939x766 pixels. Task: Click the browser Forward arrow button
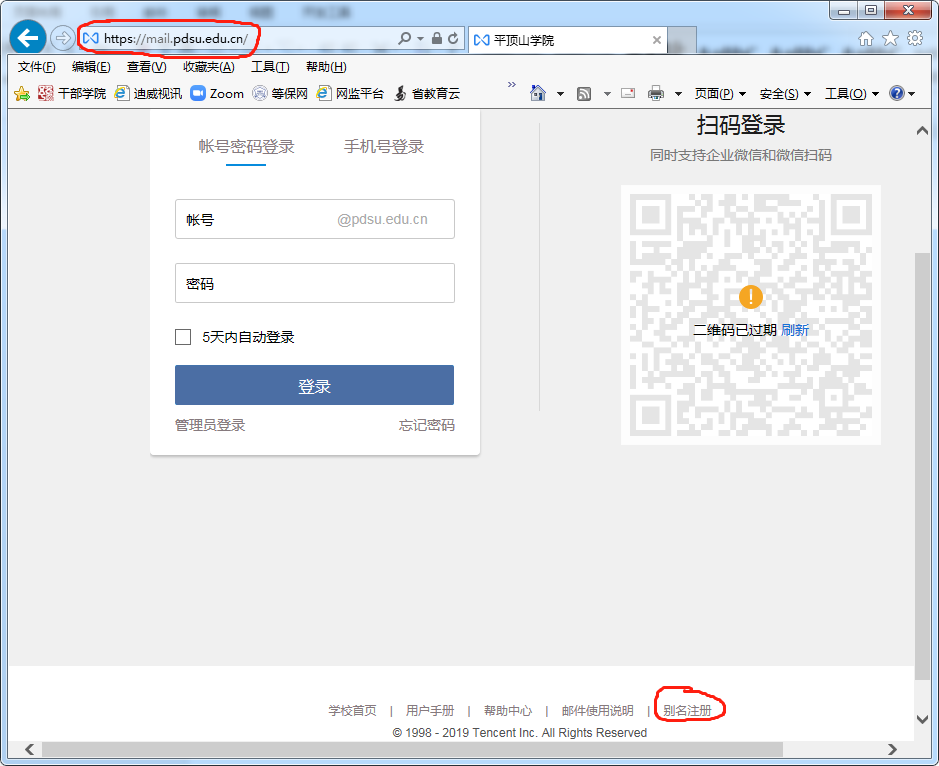pyautogui.click(x=62, y=39)
